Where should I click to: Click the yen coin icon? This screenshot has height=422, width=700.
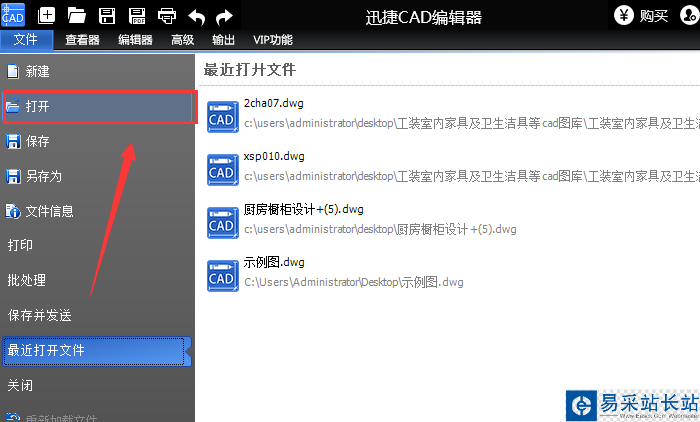click(624, 16)
